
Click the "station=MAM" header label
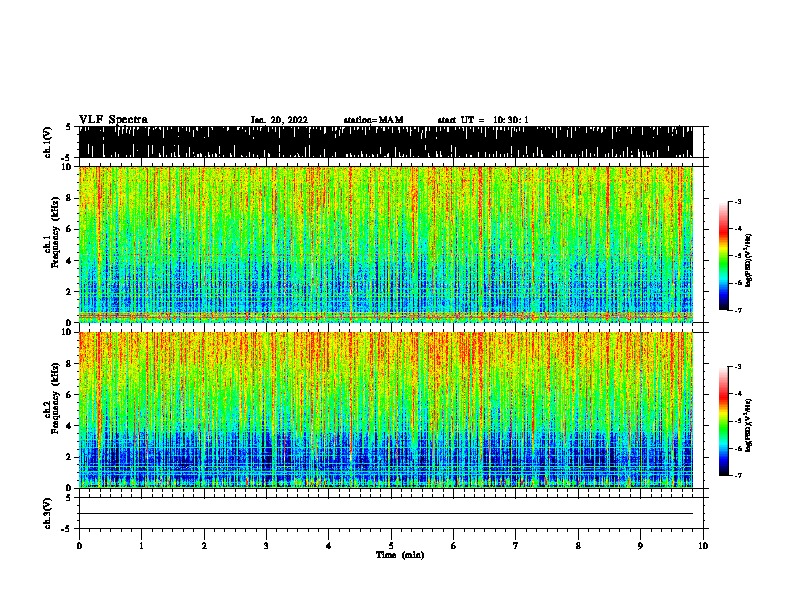(373, 120)
